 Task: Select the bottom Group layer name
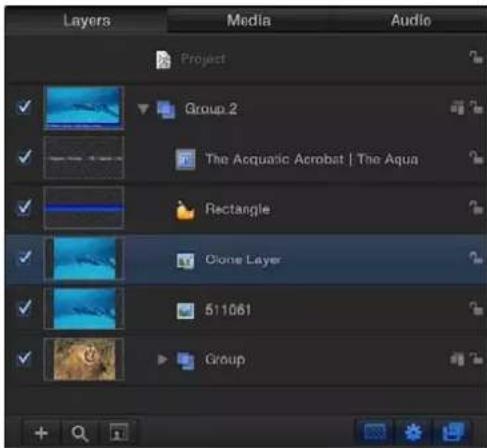tap(225, 360)
